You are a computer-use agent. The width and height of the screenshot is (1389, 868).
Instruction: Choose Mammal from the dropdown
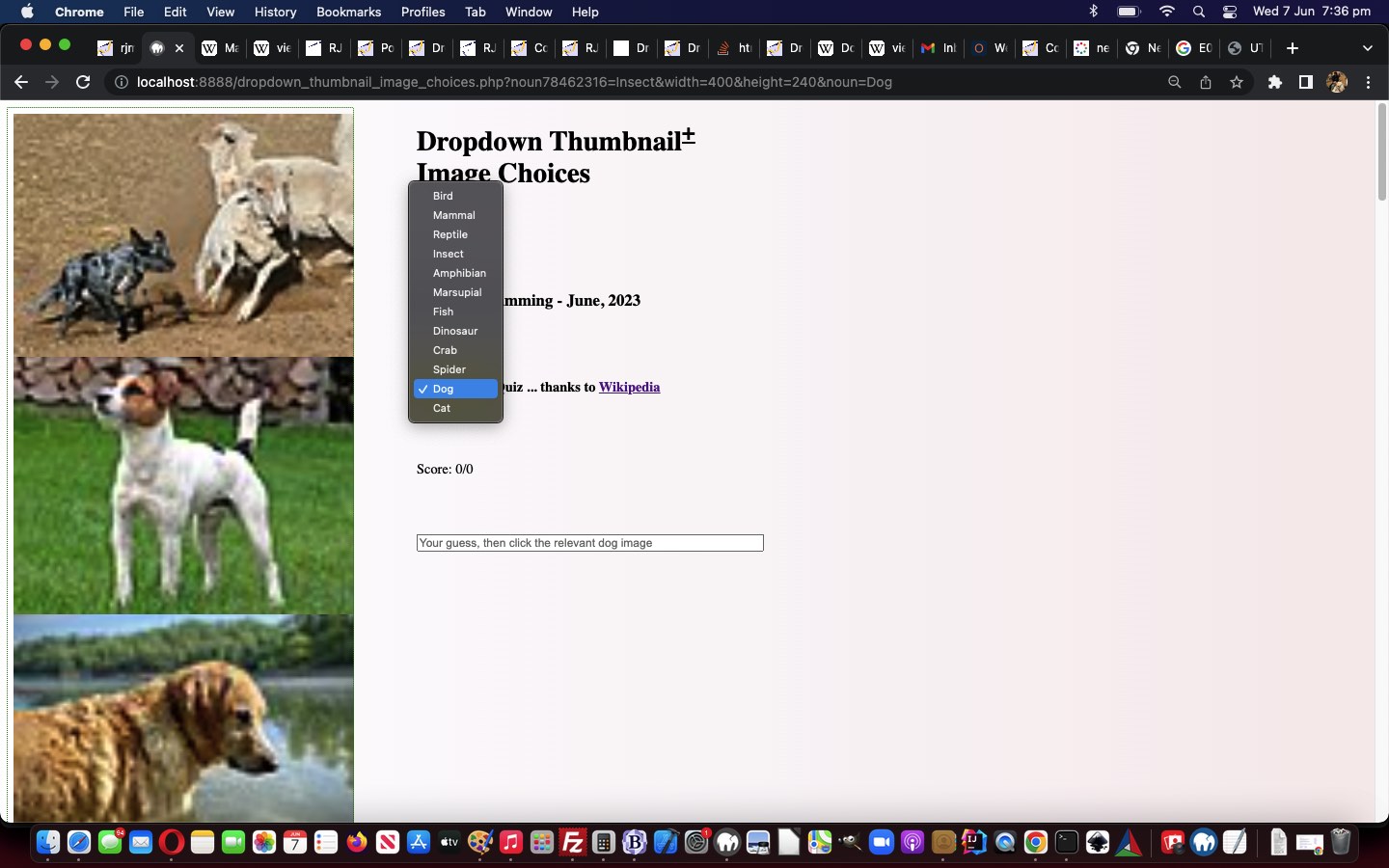[455, 215]
